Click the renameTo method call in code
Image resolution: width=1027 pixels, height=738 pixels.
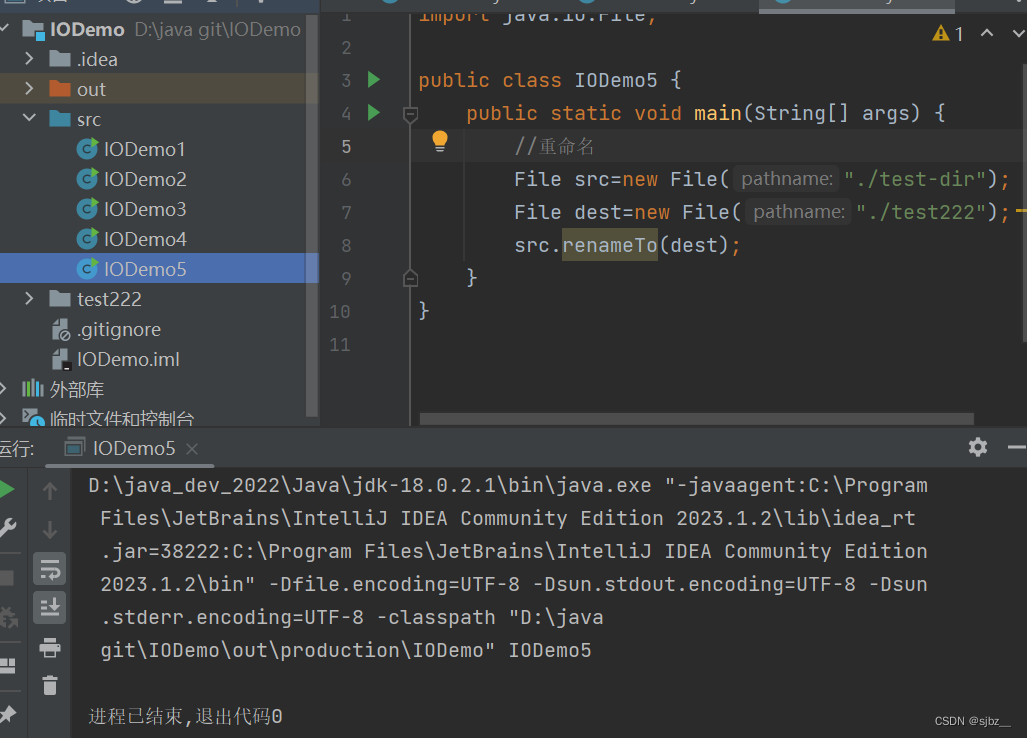610,245
